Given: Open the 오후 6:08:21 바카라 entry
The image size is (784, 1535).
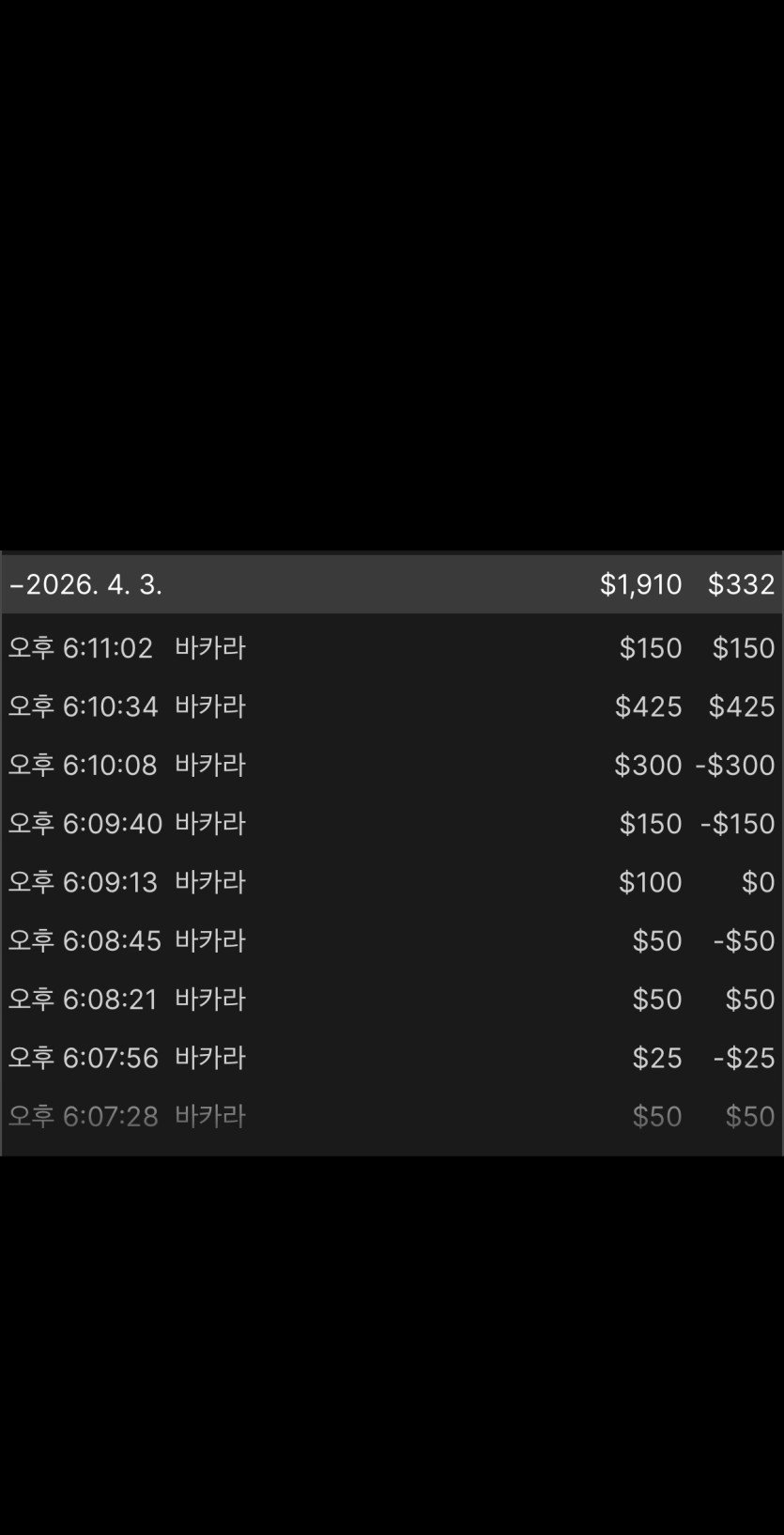Looking at the screenshot, I should (x=127, y=1000).
